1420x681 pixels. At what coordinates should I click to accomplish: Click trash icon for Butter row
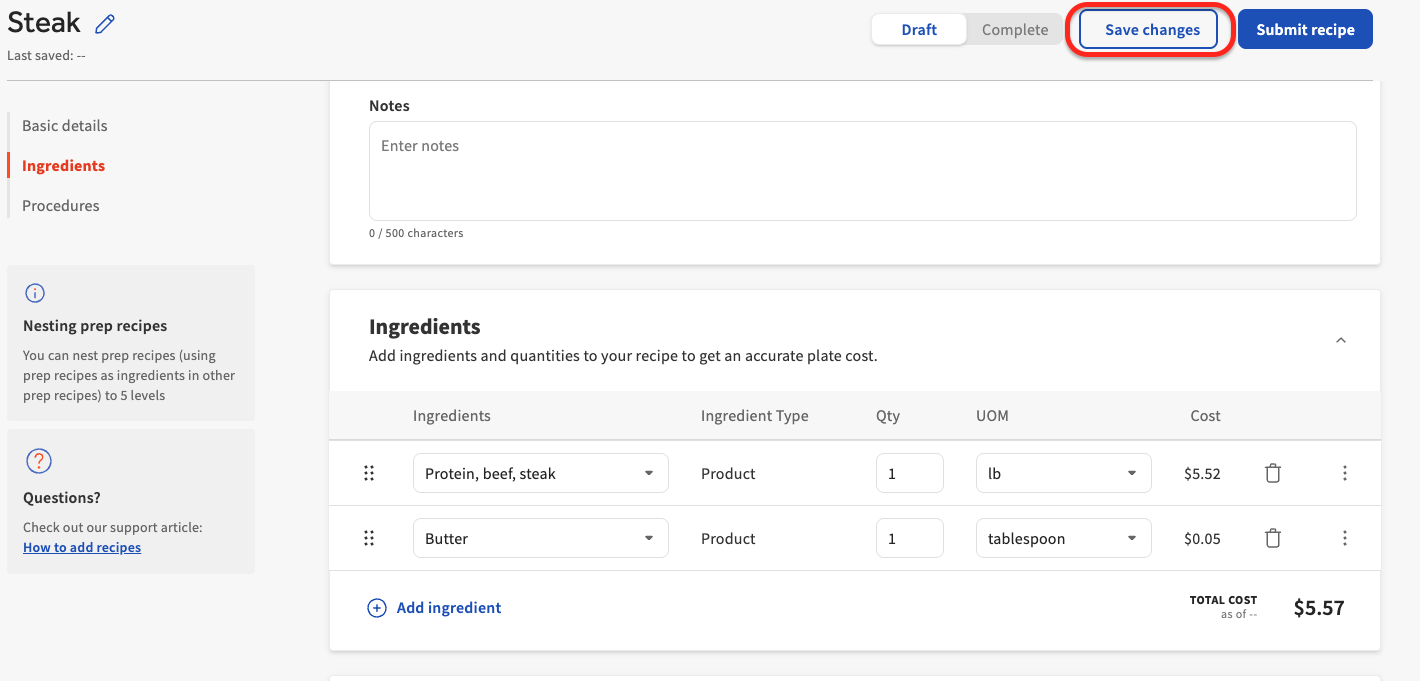coord(1273,539)
